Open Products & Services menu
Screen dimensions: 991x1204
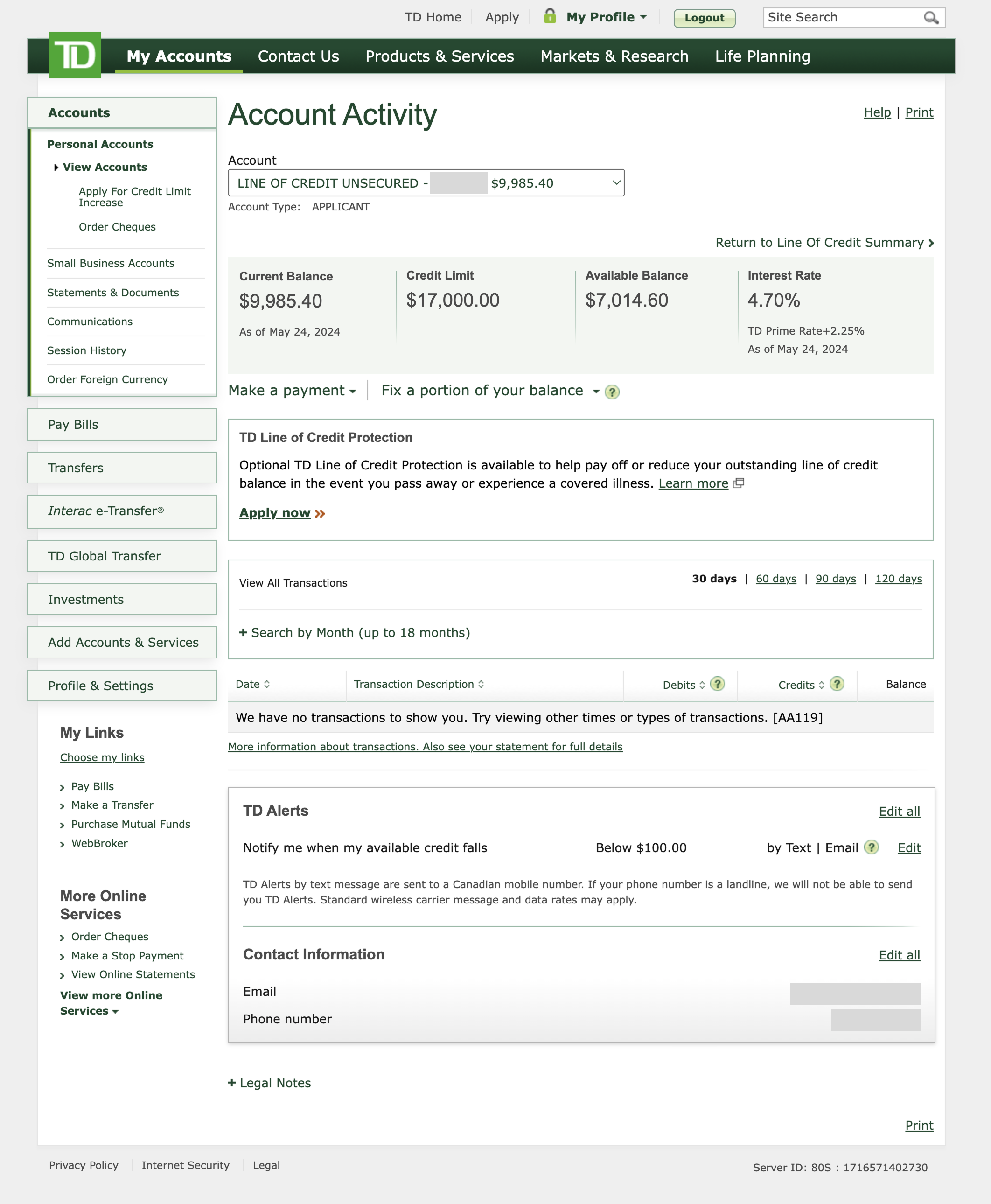[x=440, y=56]
